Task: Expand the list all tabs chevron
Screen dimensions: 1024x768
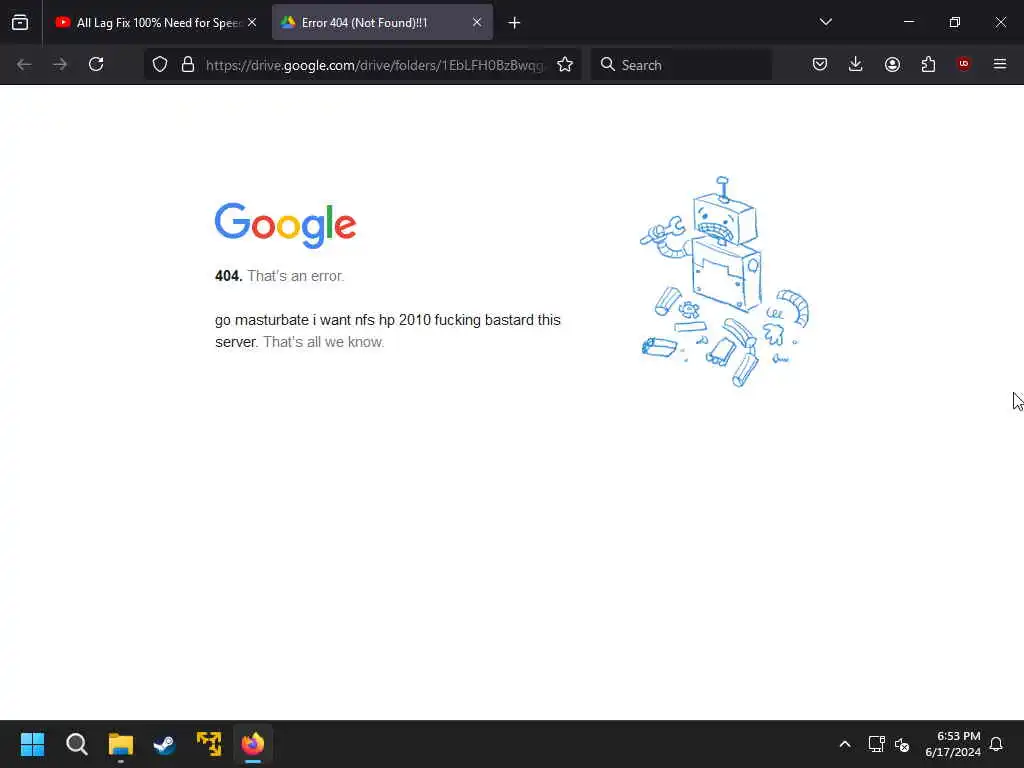Action: click(825, 22)
